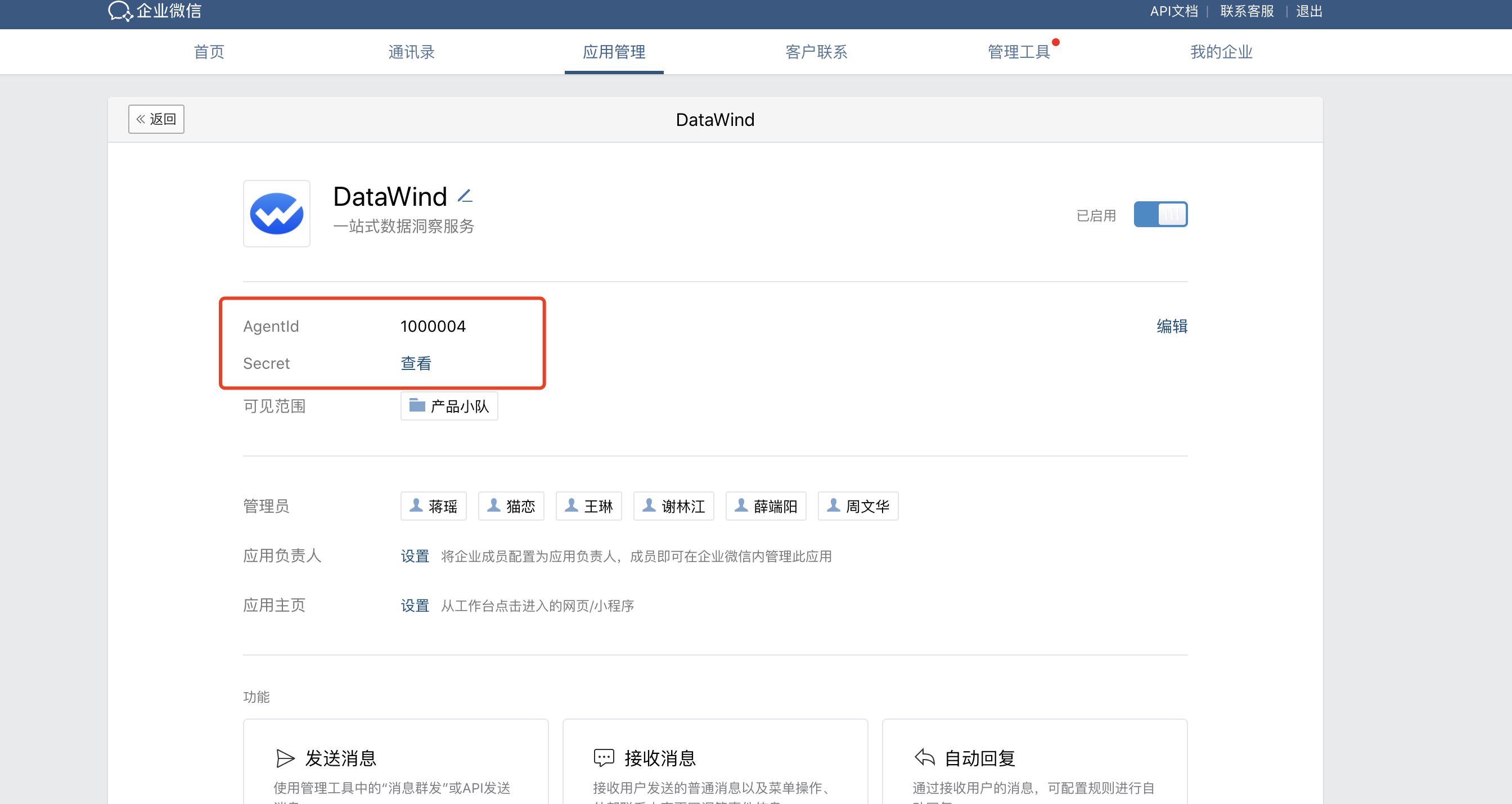Open the 自动回复 feature card title

[x=980, y=758]
